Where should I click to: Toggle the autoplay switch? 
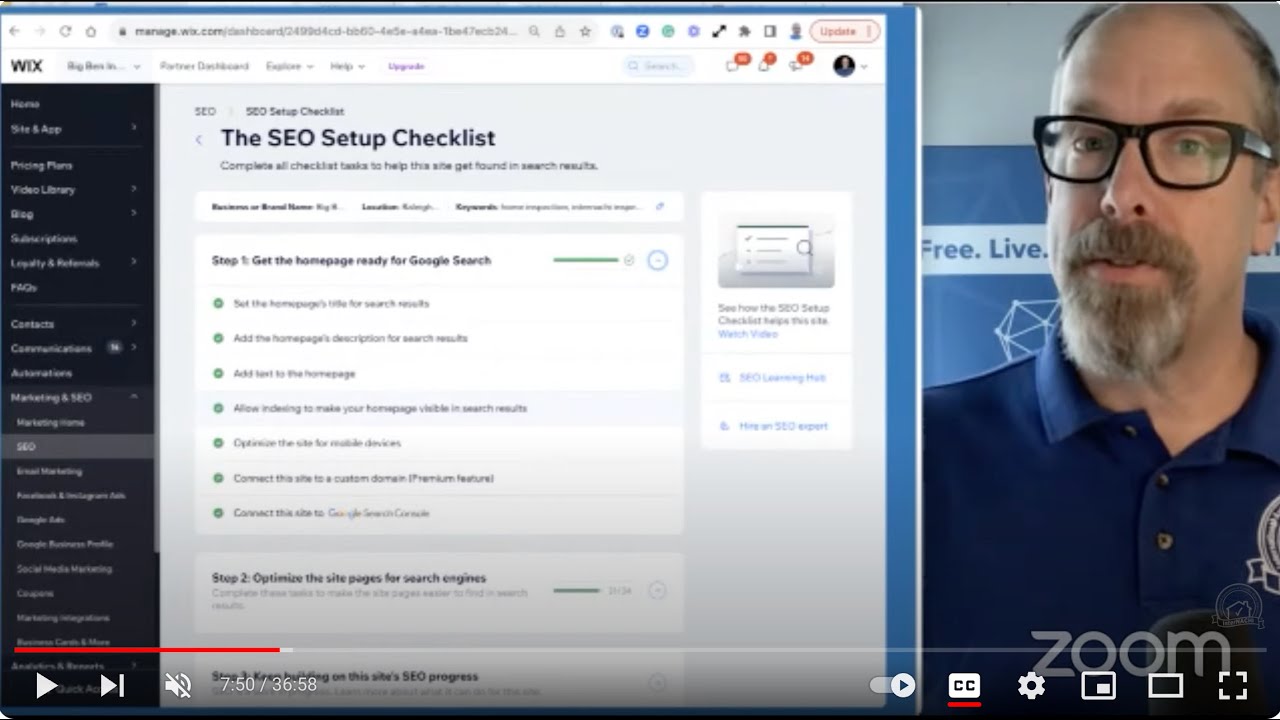[892, 685]
